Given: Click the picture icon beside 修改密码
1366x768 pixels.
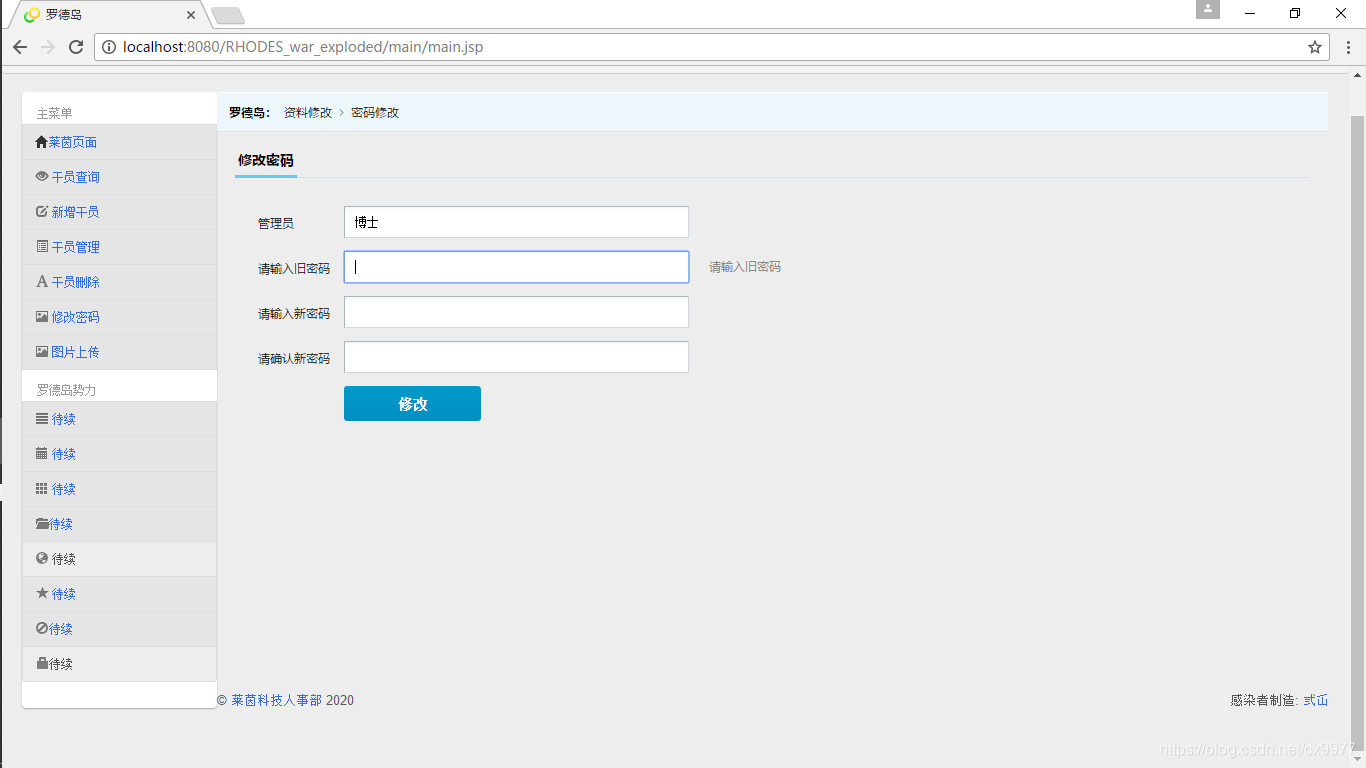Looking at the screenshot, I should point(42,317).
